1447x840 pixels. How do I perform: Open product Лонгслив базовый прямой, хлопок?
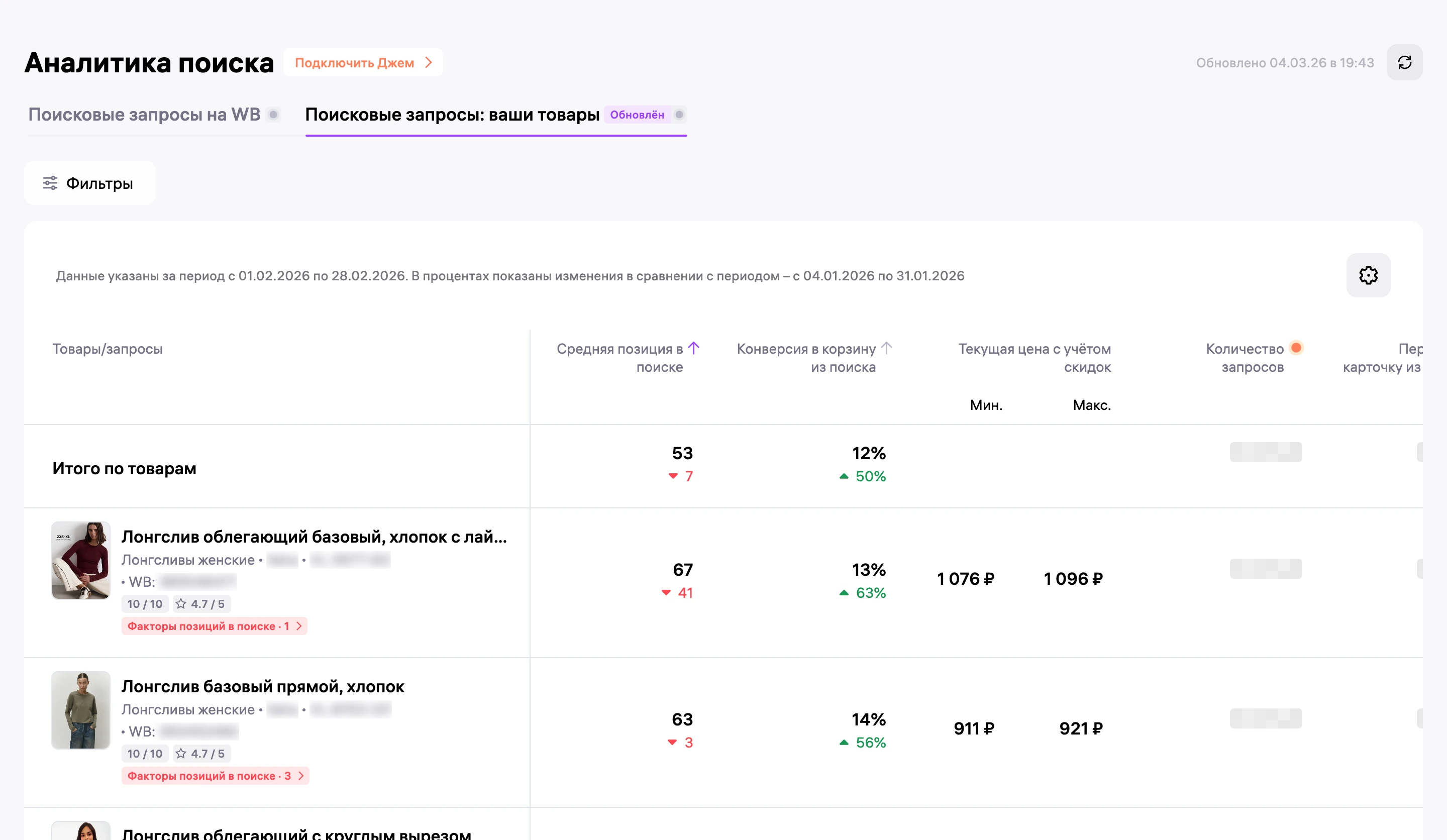pyautogui.click(x=263, y=687)
